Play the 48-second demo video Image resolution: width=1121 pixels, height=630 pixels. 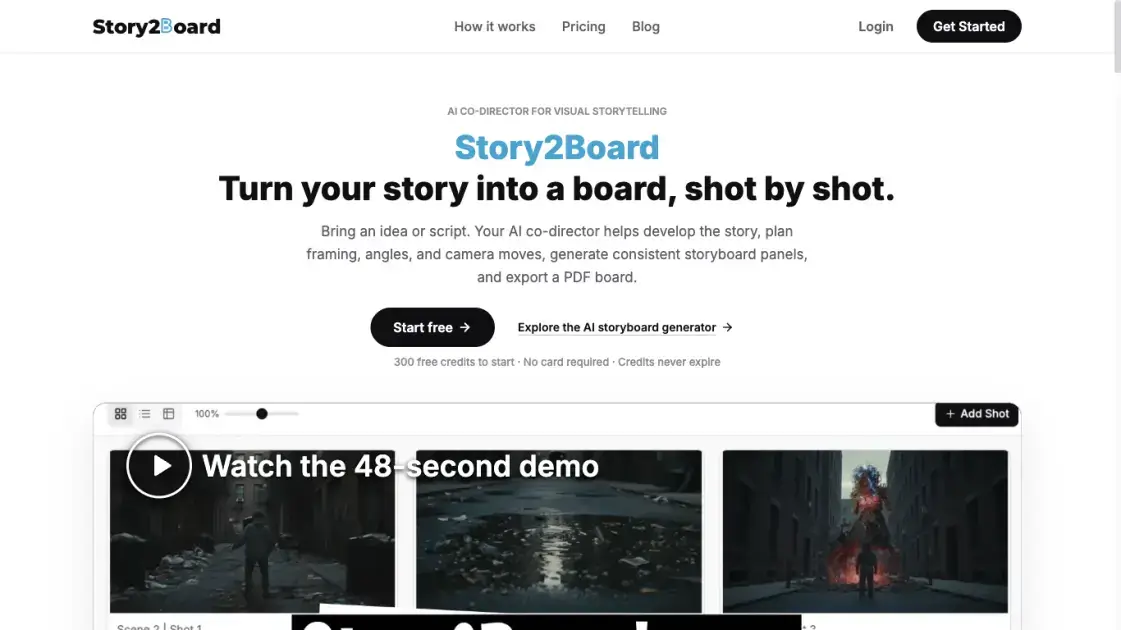[159, 466]
